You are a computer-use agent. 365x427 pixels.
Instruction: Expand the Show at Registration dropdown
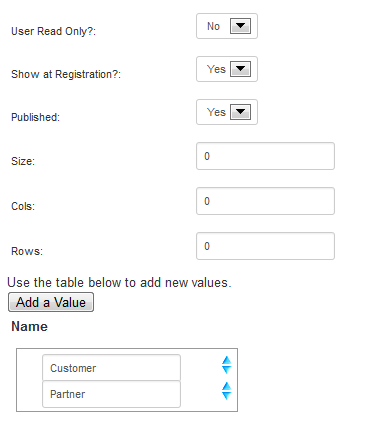point(240,69)
